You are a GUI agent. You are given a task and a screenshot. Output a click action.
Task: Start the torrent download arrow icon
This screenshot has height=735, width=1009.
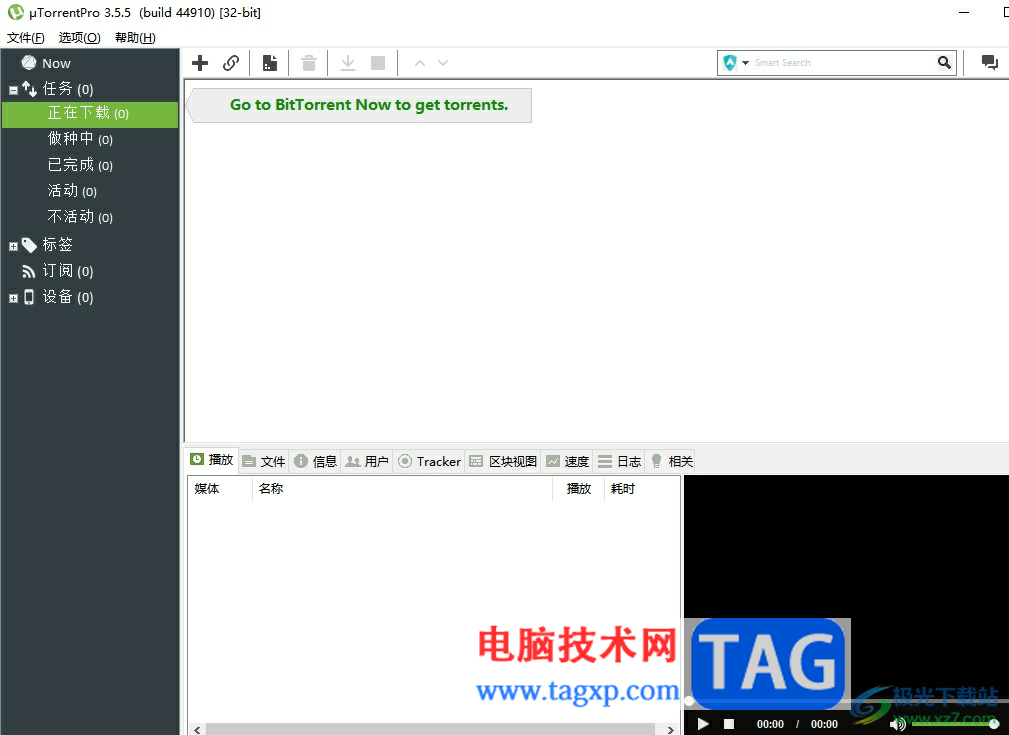(x=347, y=63)
